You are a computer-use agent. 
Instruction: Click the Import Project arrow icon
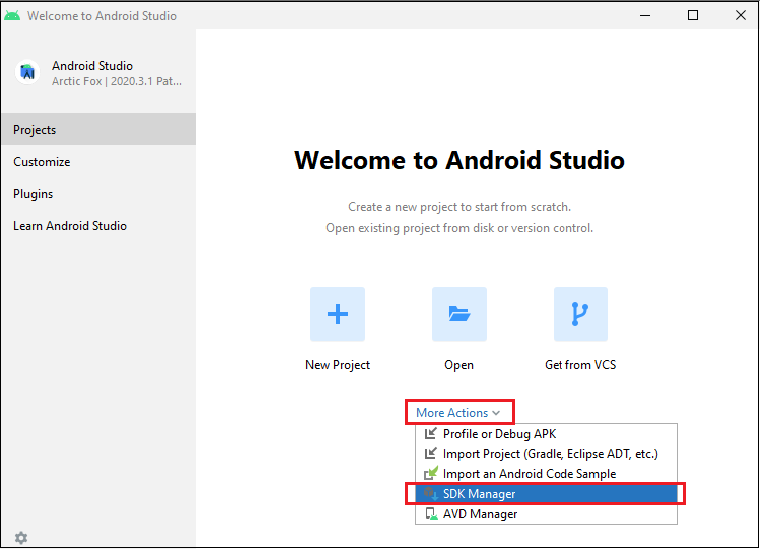pyautogui.click(x=430, y=454)
